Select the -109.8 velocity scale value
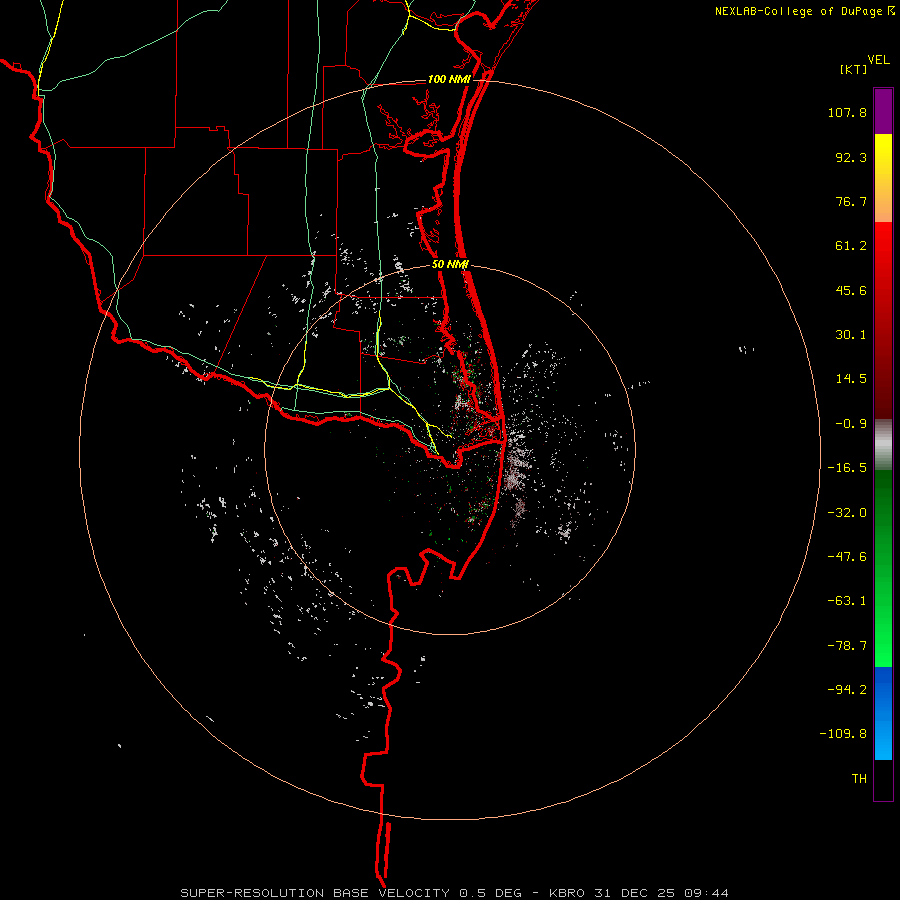 843,734
